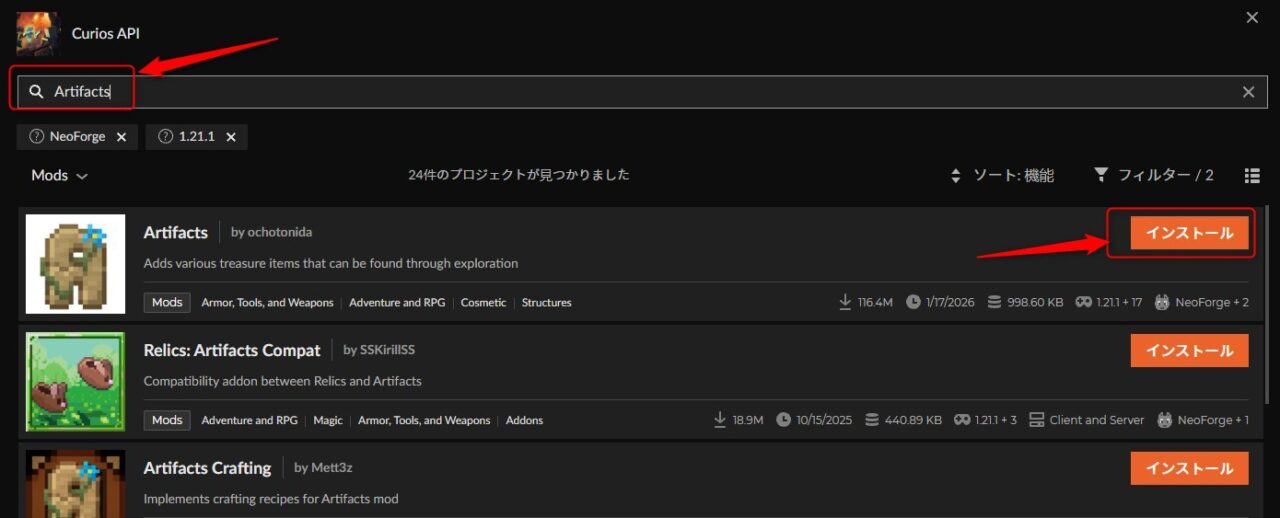Install Relics: Artifacts Compat
Screen dimensions: 1280x518
coord(1189,351)
